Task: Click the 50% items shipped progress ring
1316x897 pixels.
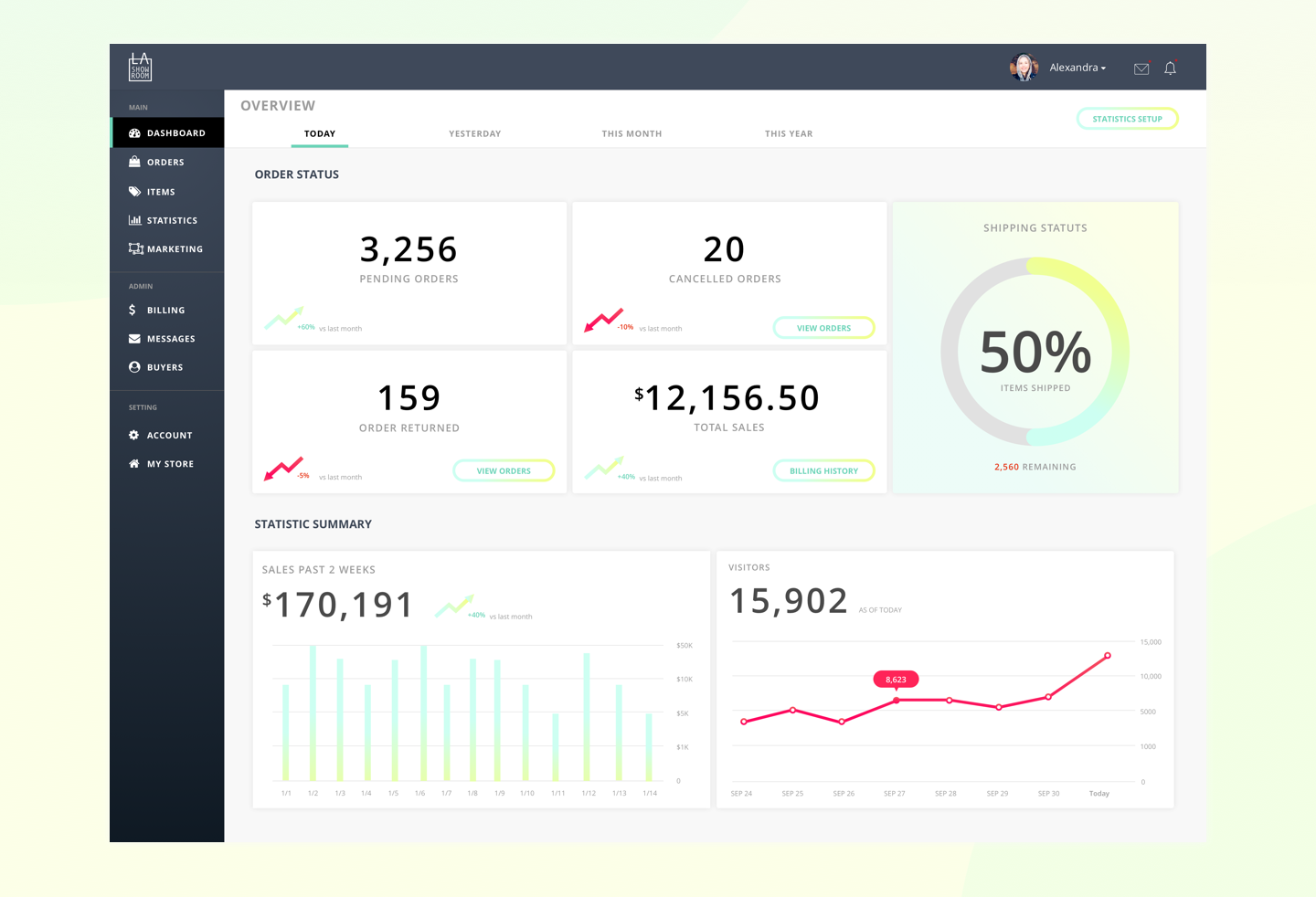Action: coord(1035,353)
